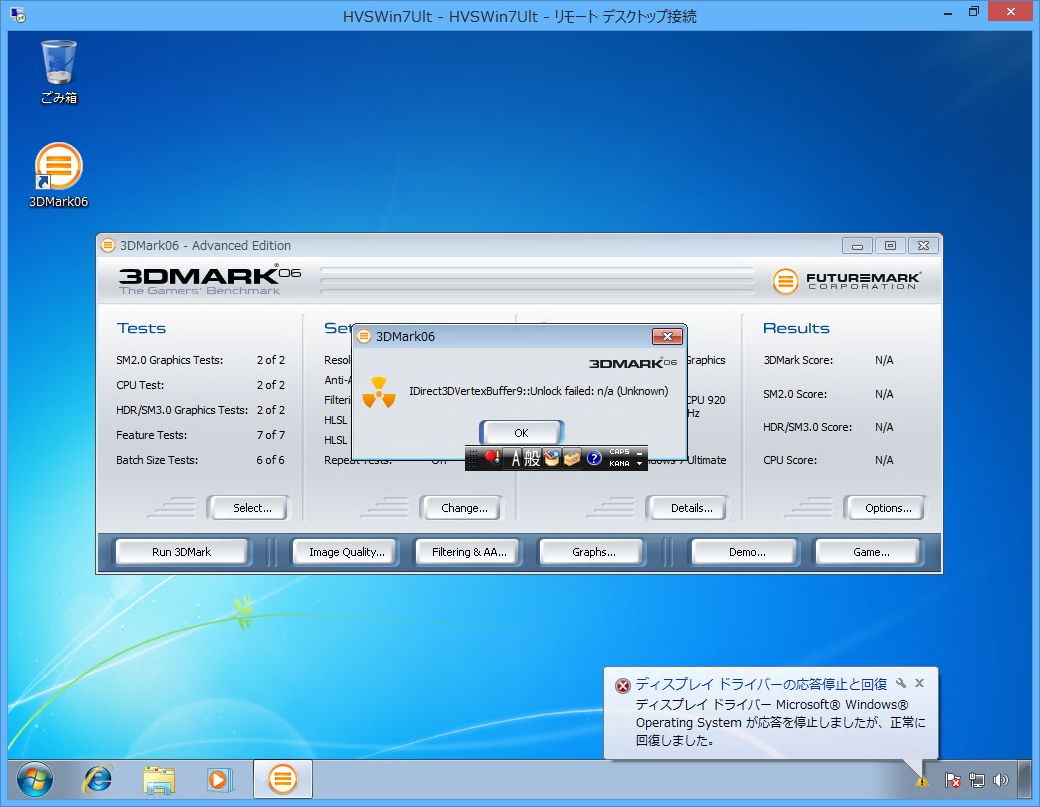Click the IDirect3DVertexBuffer9::Unlock failed error message

[x=539, y=391]
